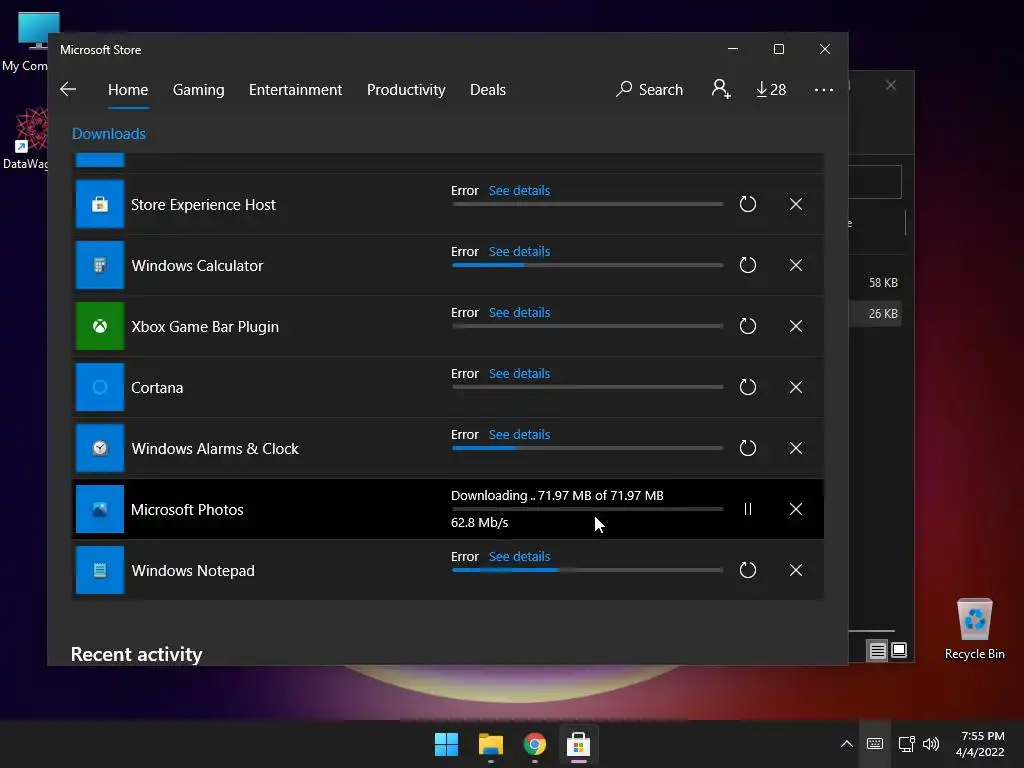Click the Windows Notepad app tile

[x=100, y=570]
